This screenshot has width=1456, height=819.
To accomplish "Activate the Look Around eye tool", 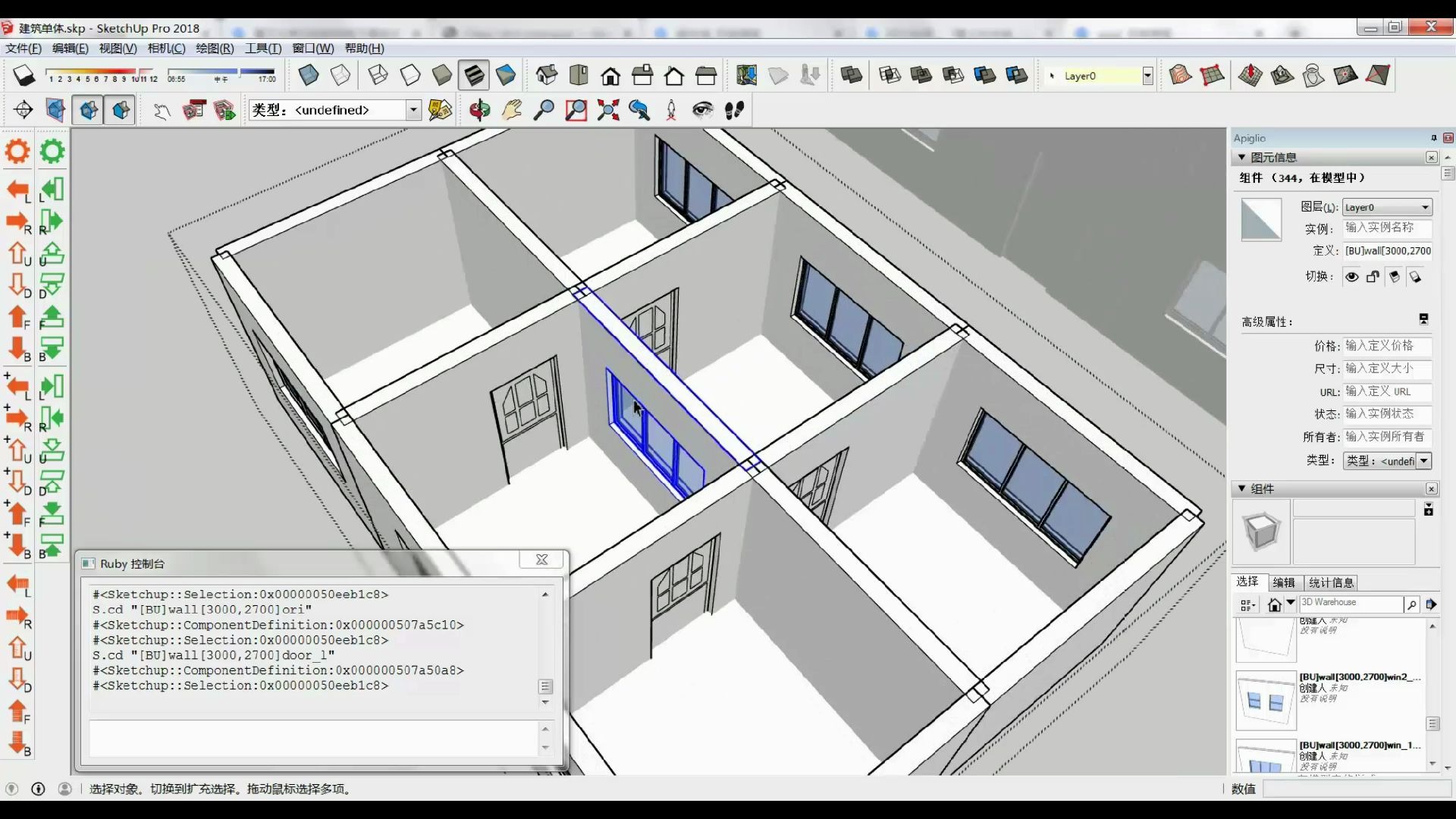I will tap(702, 111).
